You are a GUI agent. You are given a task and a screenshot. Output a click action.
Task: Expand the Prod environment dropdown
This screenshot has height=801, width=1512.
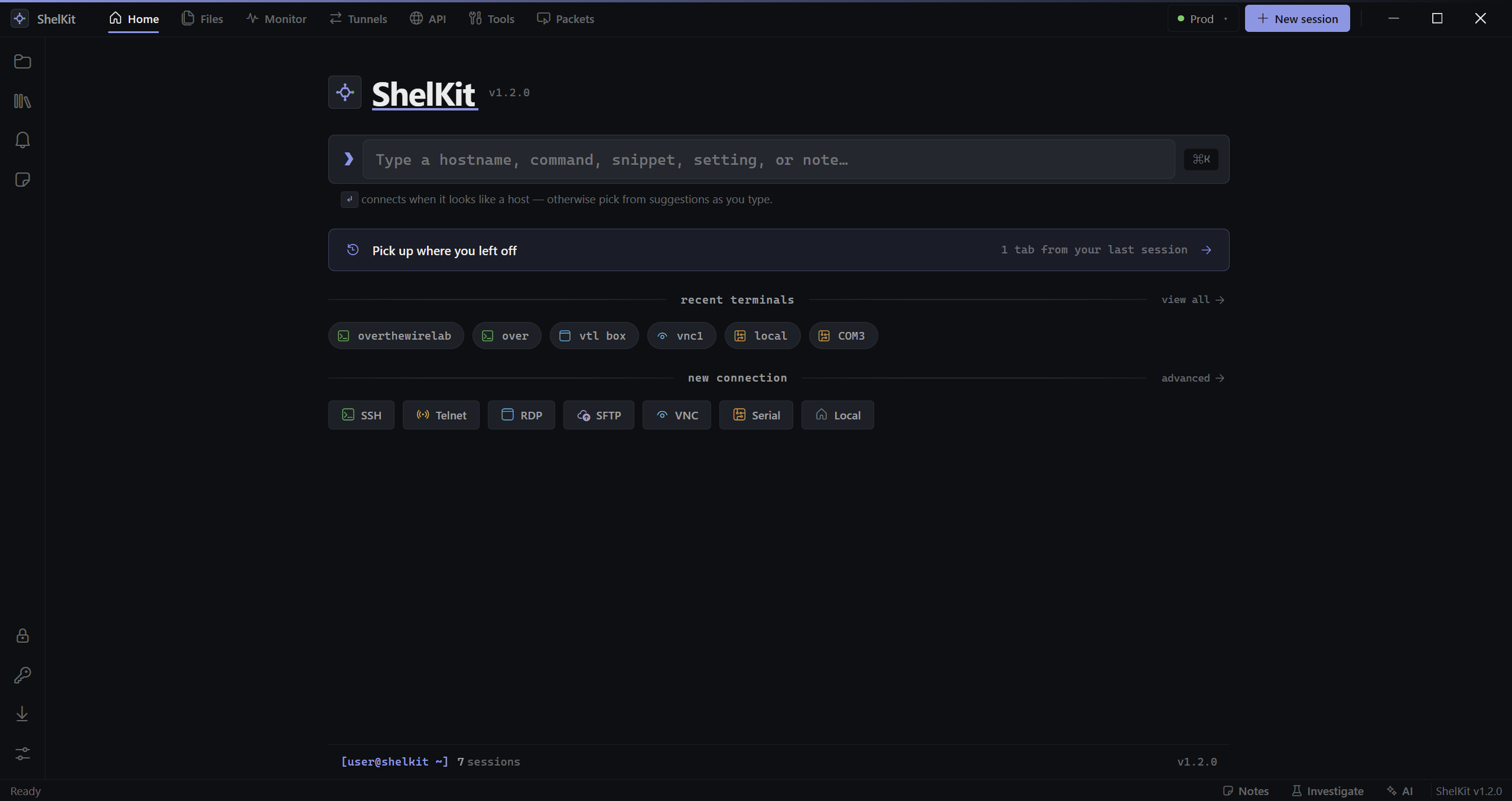point(1203,18)
